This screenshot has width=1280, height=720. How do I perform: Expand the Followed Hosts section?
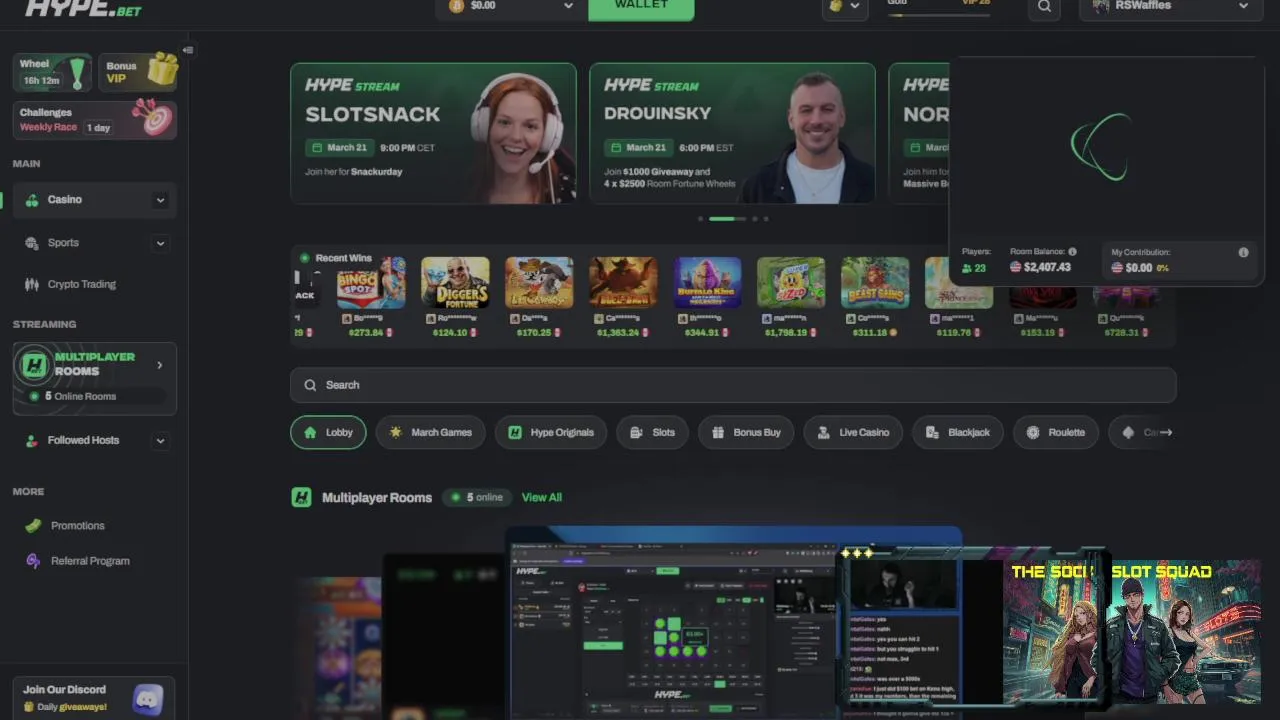pyautogui.click(x=160, y=440)
